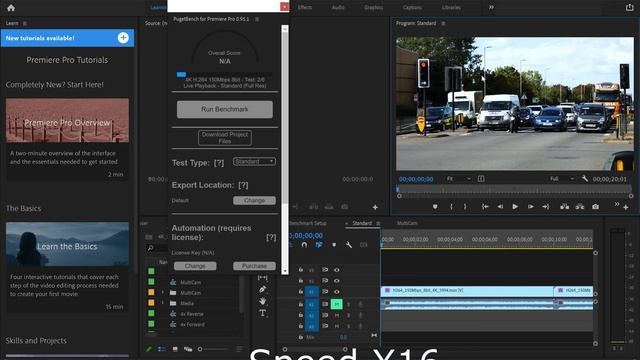Hide the V1 track eye icon

pos(337,291)
